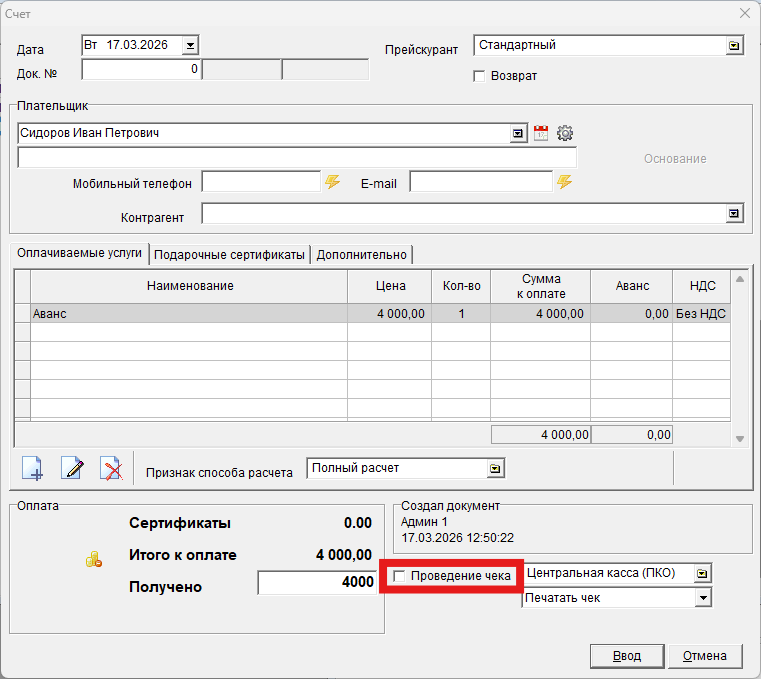Viewport: 761px width, 679px height.
Task: Click the coins icon in Оплата section
Action: pos(93,561)
